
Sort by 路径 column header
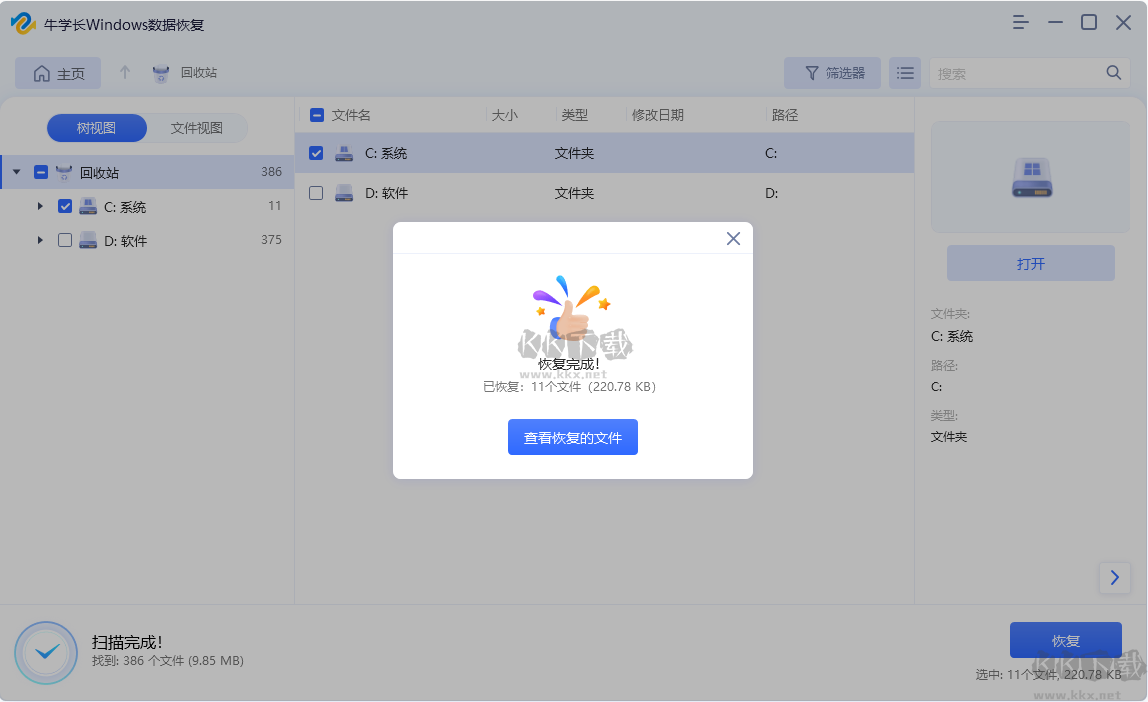pos(784,115)
